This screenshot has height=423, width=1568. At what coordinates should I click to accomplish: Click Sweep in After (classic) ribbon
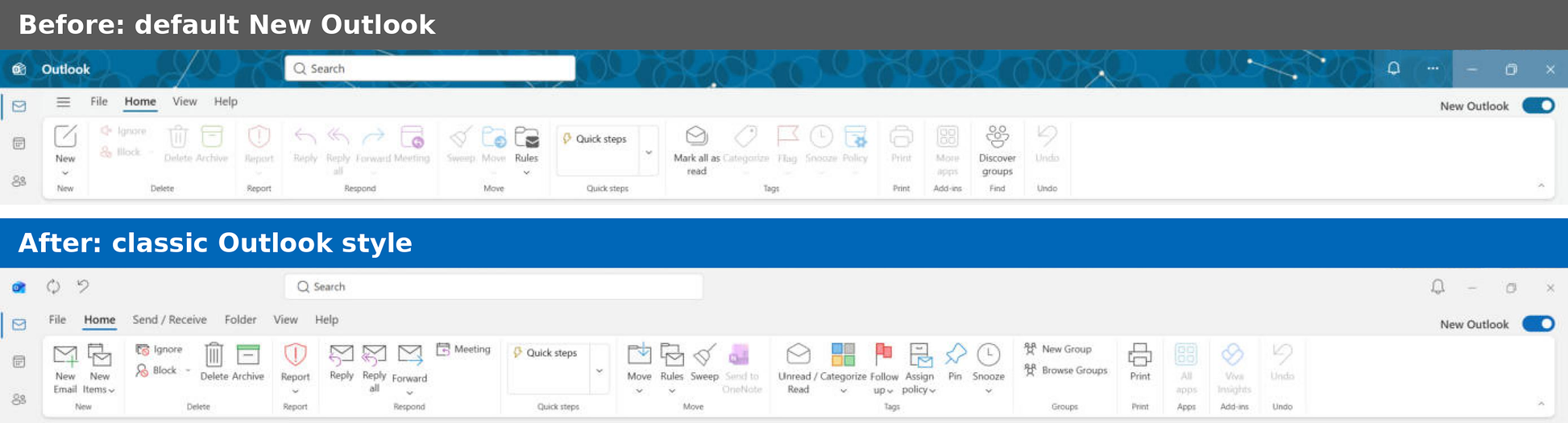(704, 362)
